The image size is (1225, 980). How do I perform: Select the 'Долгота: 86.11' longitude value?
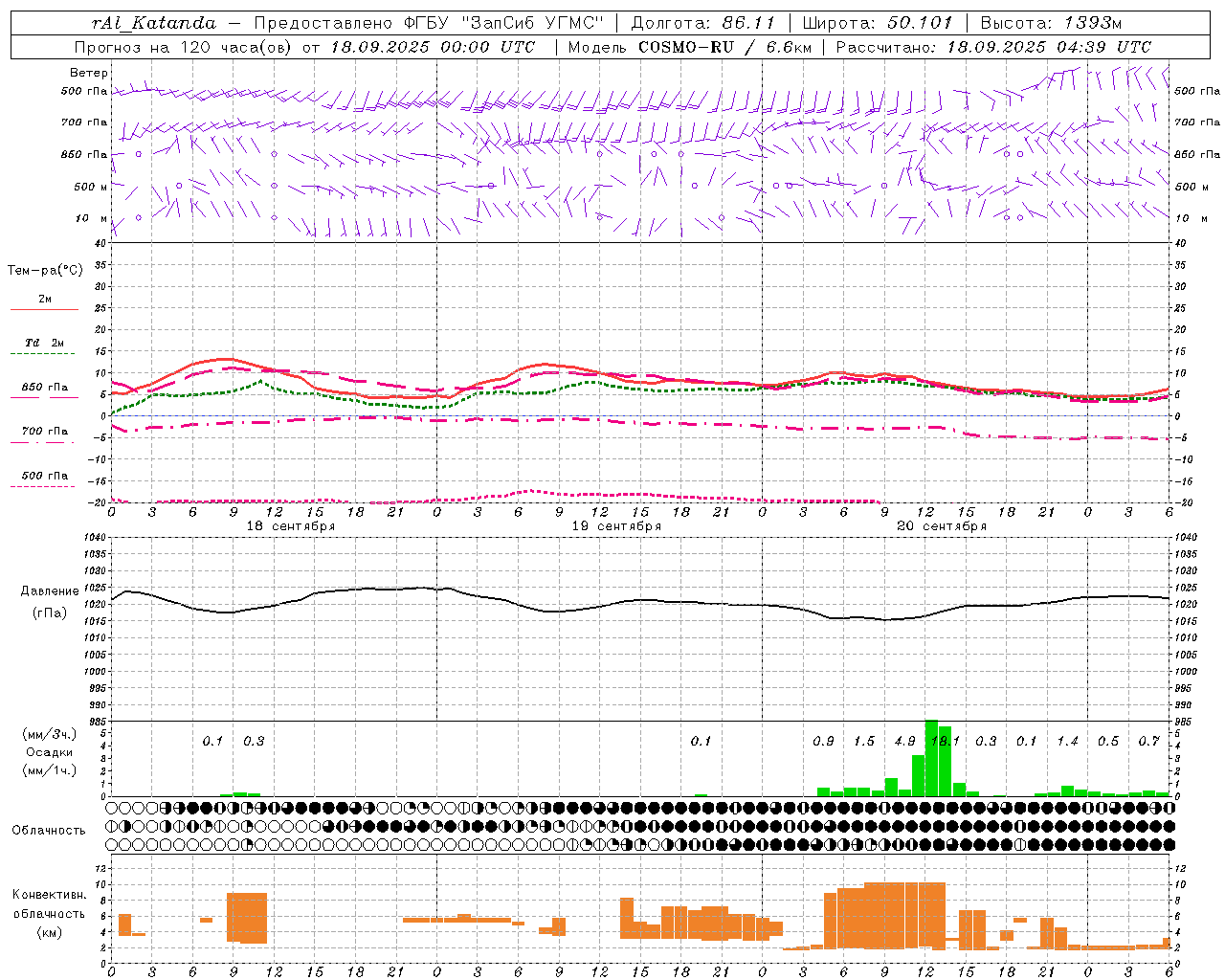(x=702, y=23)
